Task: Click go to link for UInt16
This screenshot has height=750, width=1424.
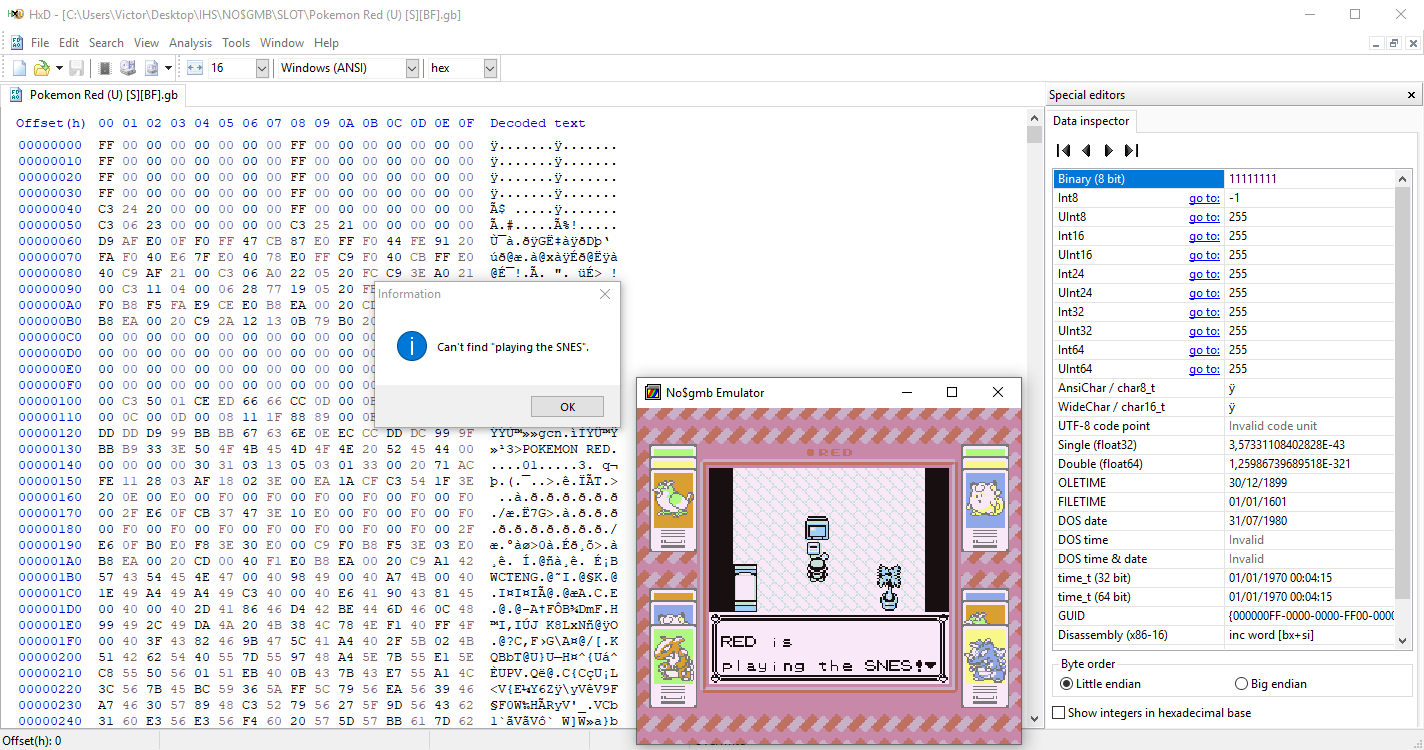Action: tap(1204, 255)
